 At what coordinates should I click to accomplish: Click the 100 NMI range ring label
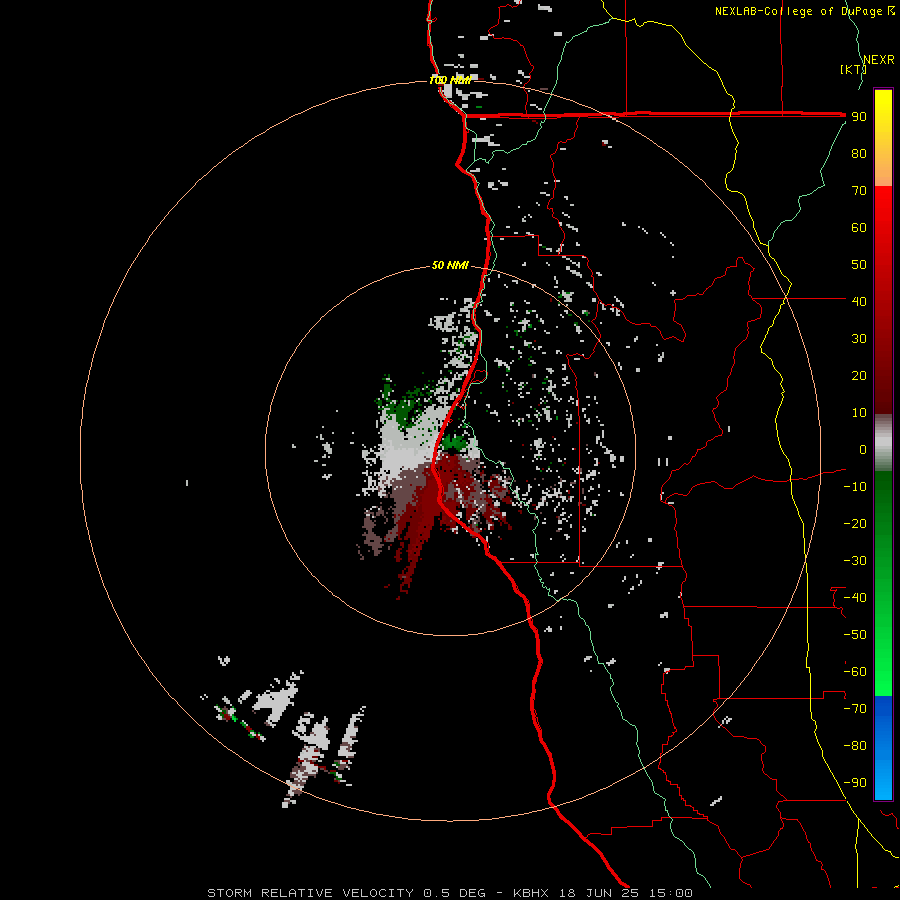451,80
